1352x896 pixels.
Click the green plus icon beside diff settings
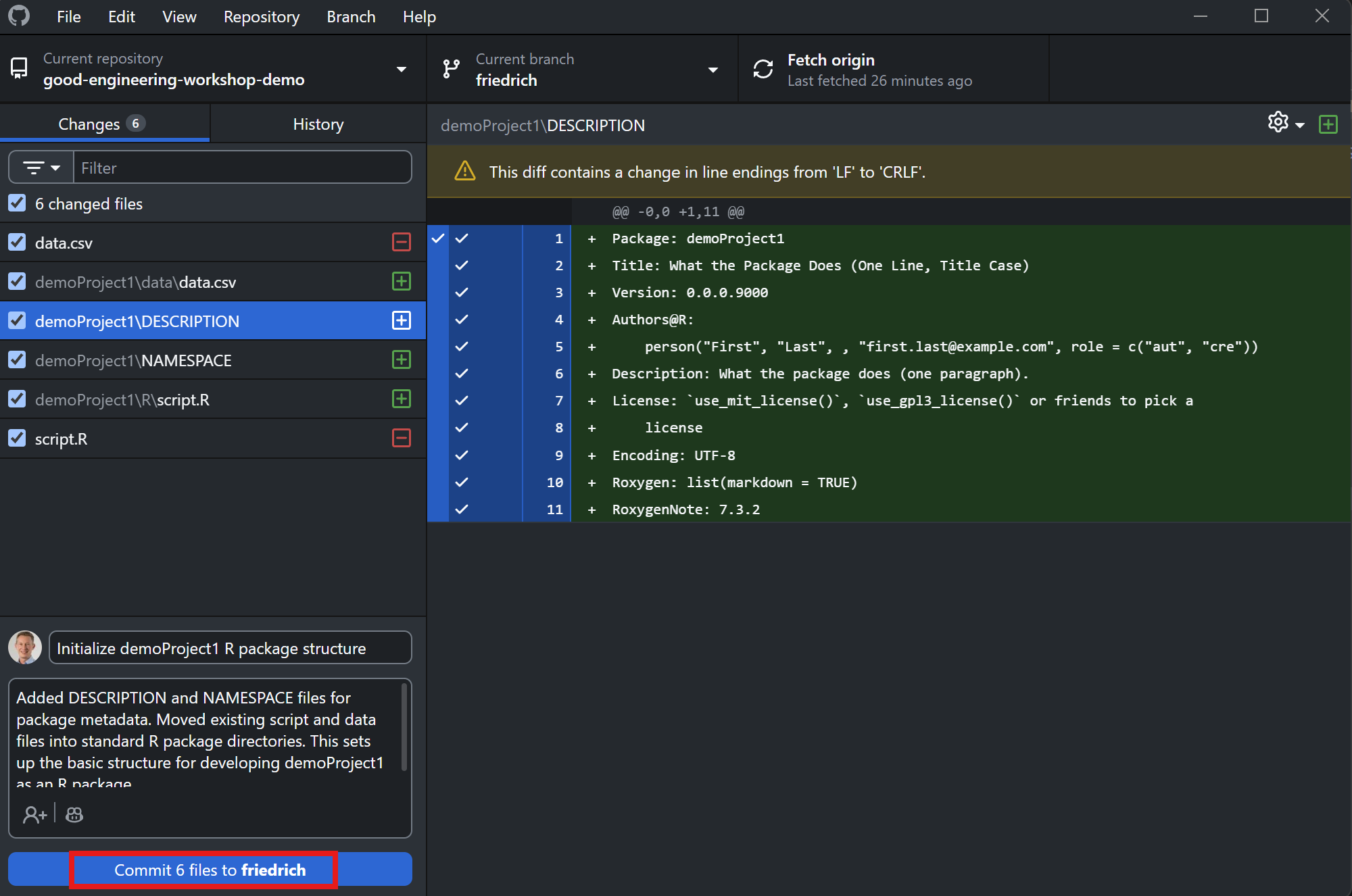1328,124
